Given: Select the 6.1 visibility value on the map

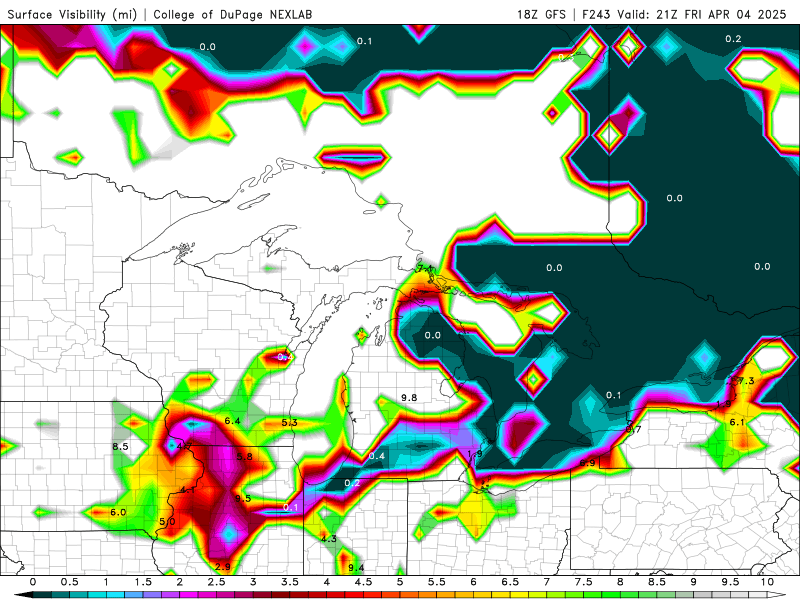Looking at the screenshot, I should click(x=737, y=422).
